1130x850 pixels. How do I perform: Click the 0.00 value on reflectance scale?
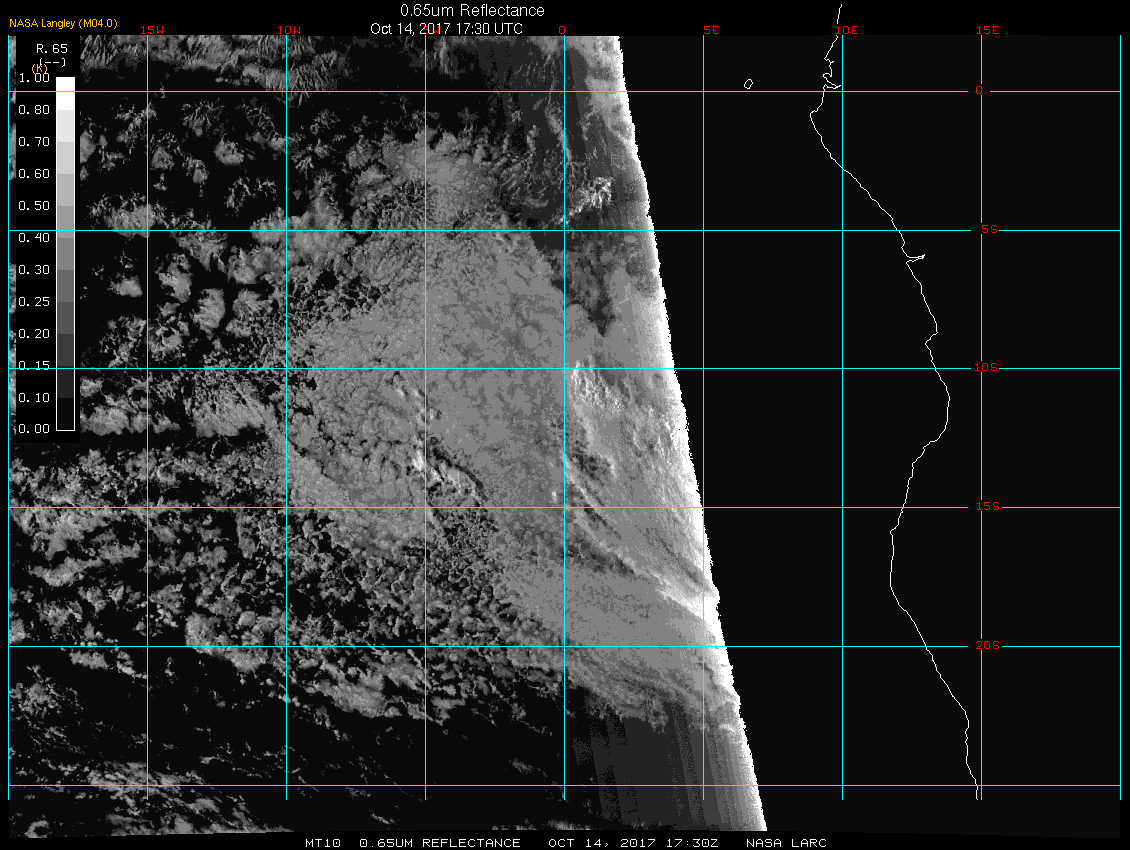tap(34, 429)
